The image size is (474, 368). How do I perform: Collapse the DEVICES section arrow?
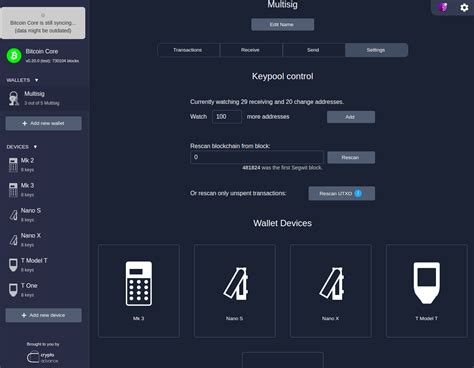[35, 147]
